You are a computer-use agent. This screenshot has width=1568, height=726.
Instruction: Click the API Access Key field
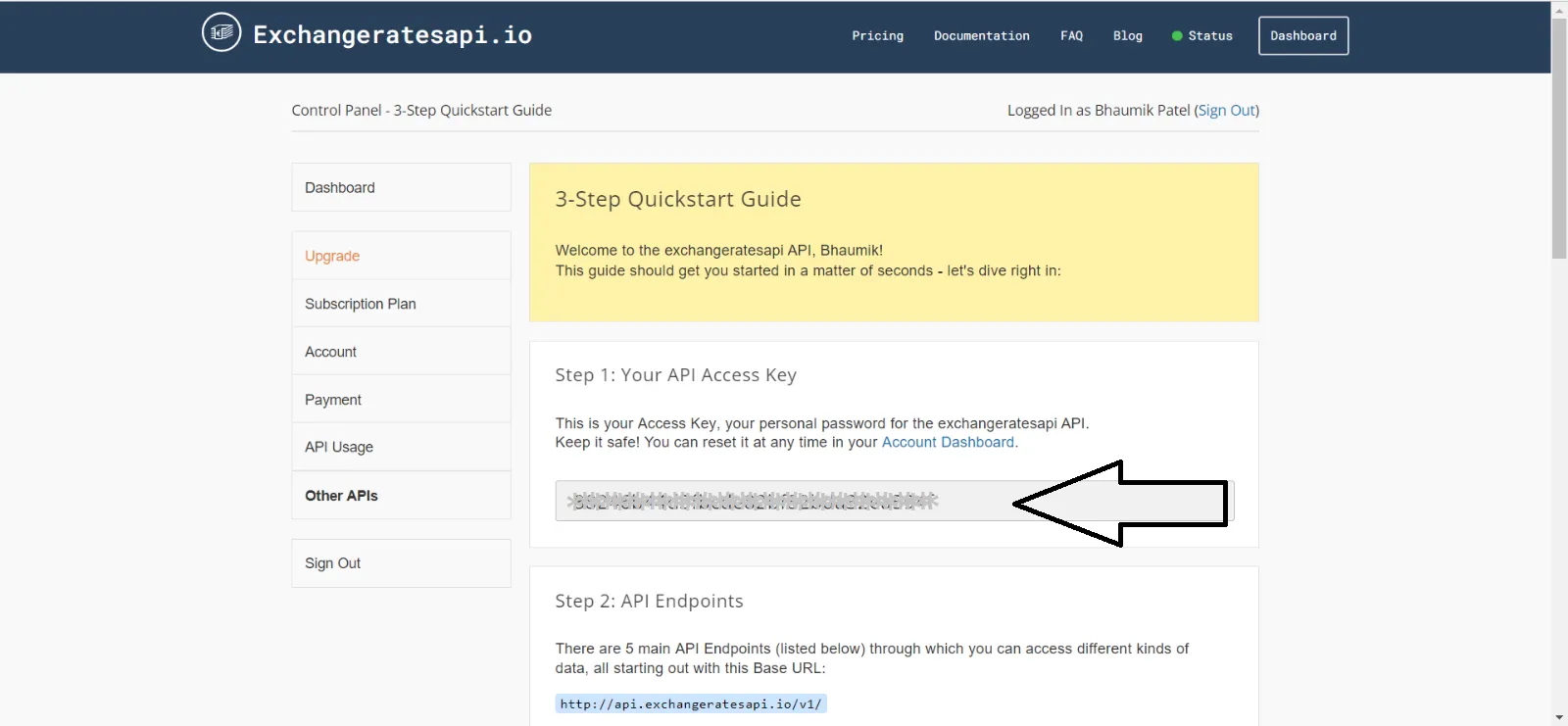pos(894,501)
